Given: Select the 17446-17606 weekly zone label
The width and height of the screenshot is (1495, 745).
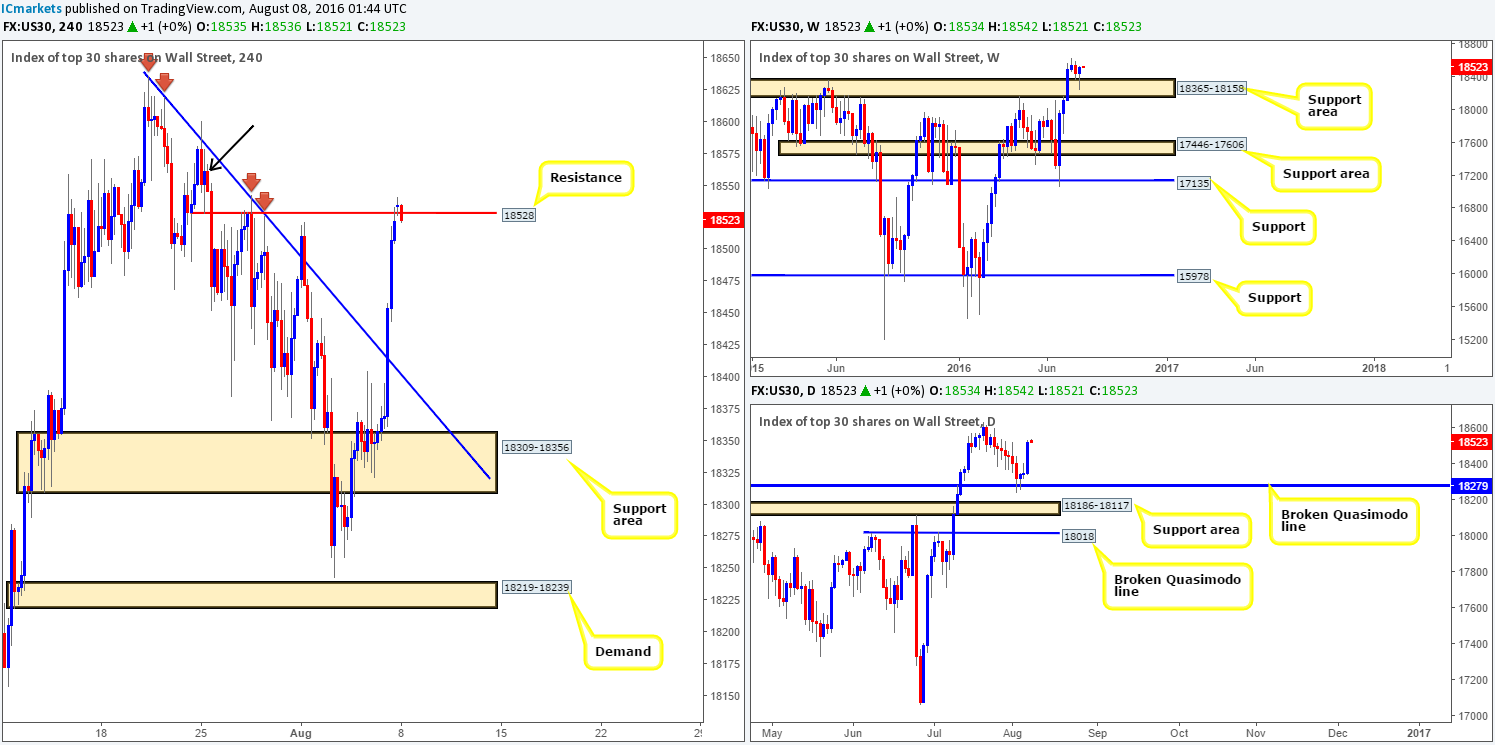Looking at the screenshot, I should [1212, 147].
